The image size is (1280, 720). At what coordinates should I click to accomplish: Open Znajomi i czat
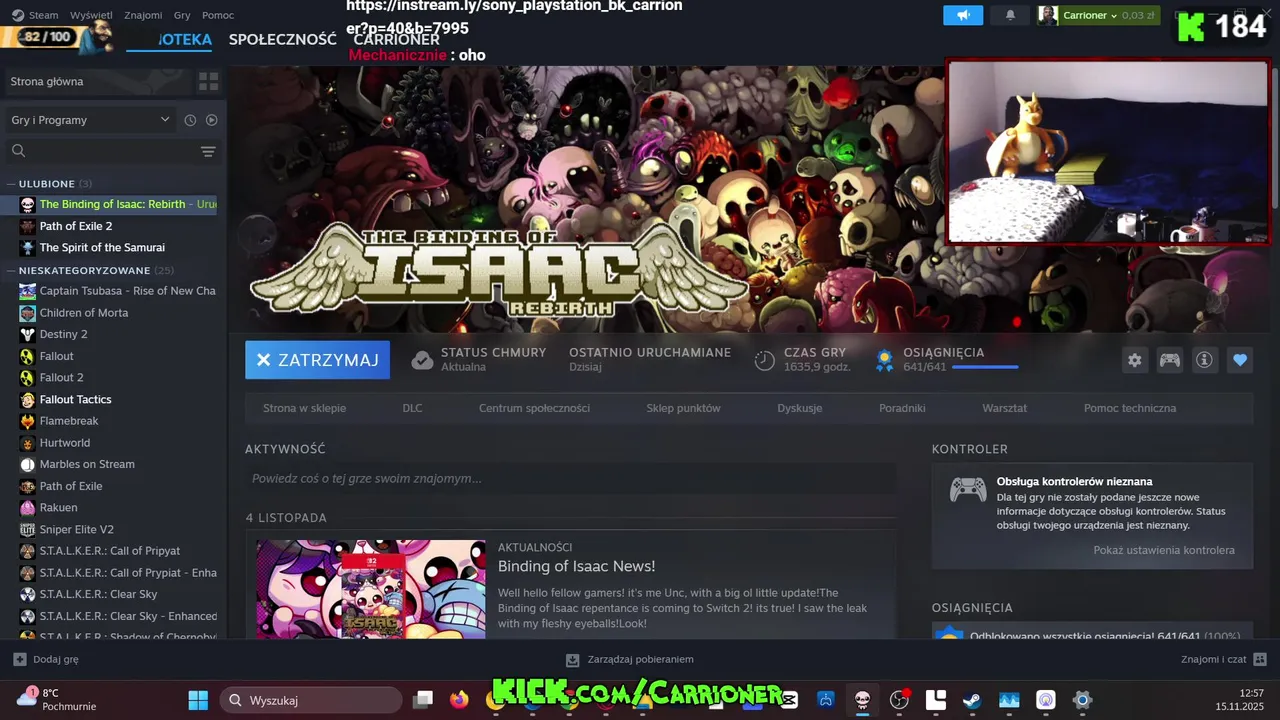pos(1223,659)
